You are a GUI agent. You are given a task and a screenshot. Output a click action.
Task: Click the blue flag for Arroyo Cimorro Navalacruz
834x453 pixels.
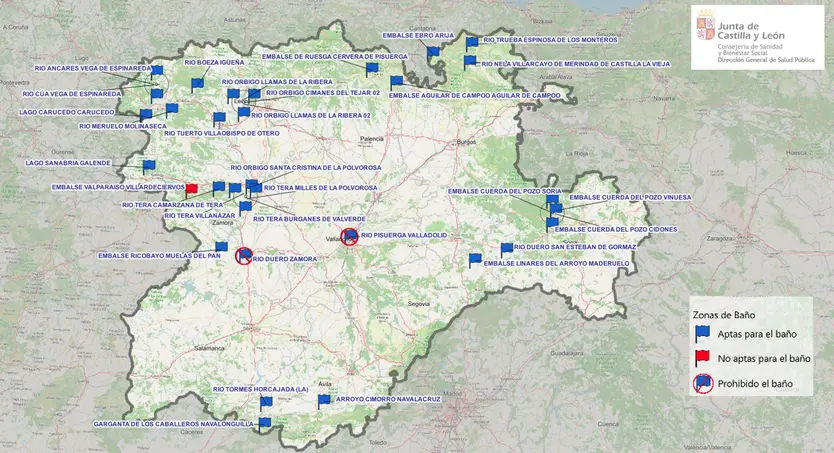click(324, 401)
